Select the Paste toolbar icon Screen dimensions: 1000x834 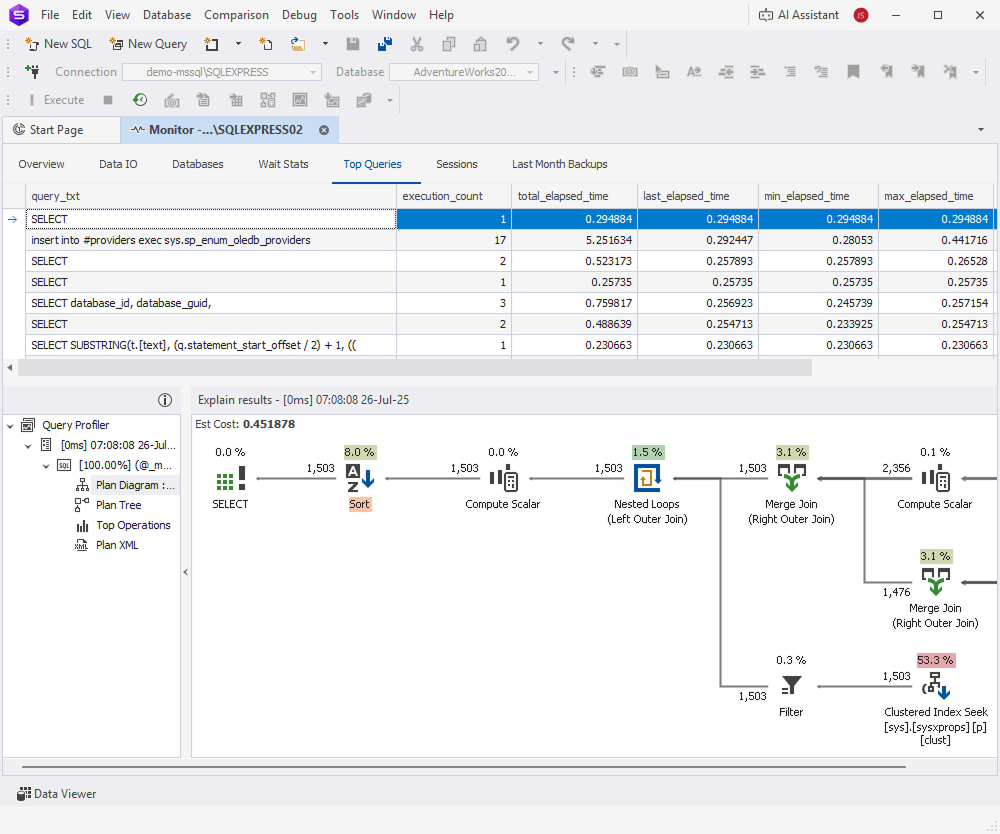(x=480, y=45)
